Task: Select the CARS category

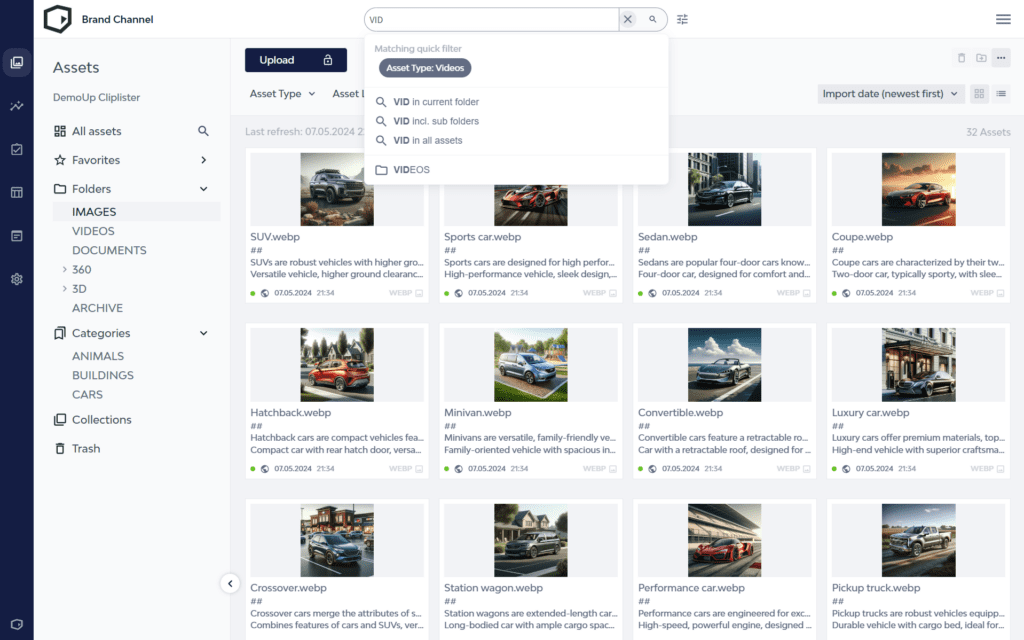Action: [87, 394]
